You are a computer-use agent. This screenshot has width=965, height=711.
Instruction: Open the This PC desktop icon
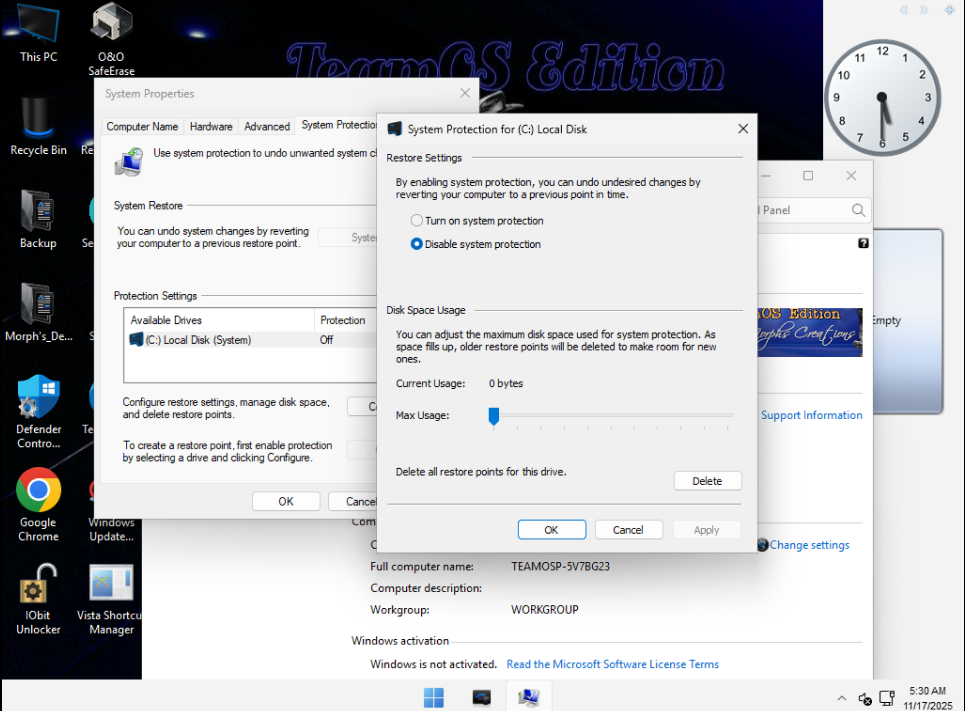(38, 32)
